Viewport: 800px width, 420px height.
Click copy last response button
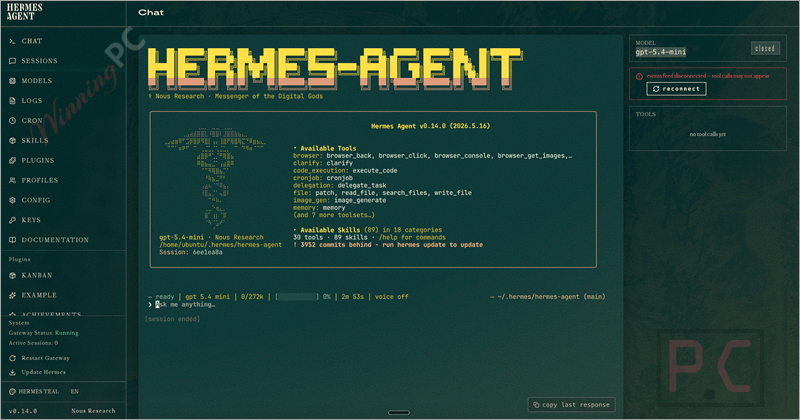pyautogui.click(x=571, y=405)
